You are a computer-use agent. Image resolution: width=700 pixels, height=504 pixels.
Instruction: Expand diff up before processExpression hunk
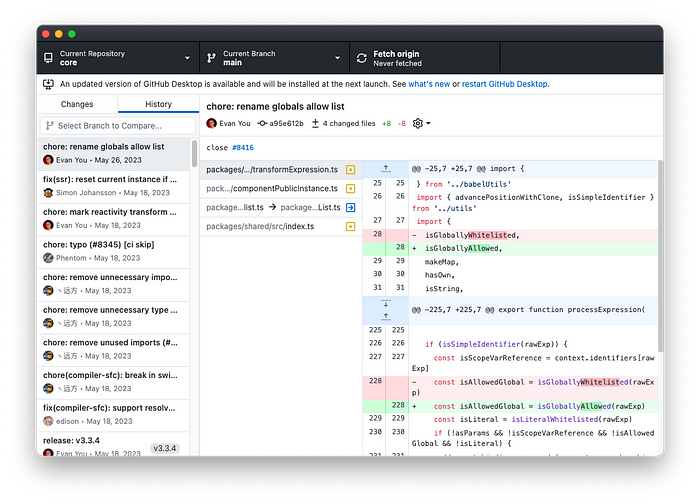pyautogui.click(x=386, y=317)
